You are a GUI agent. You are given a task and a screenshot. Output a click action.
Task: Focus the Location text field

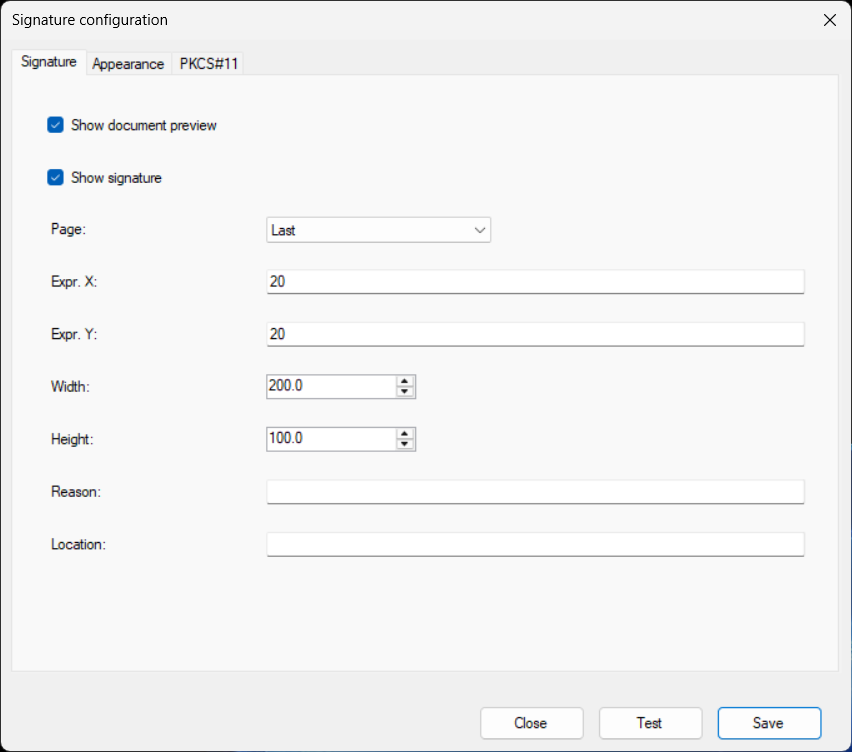535,544
